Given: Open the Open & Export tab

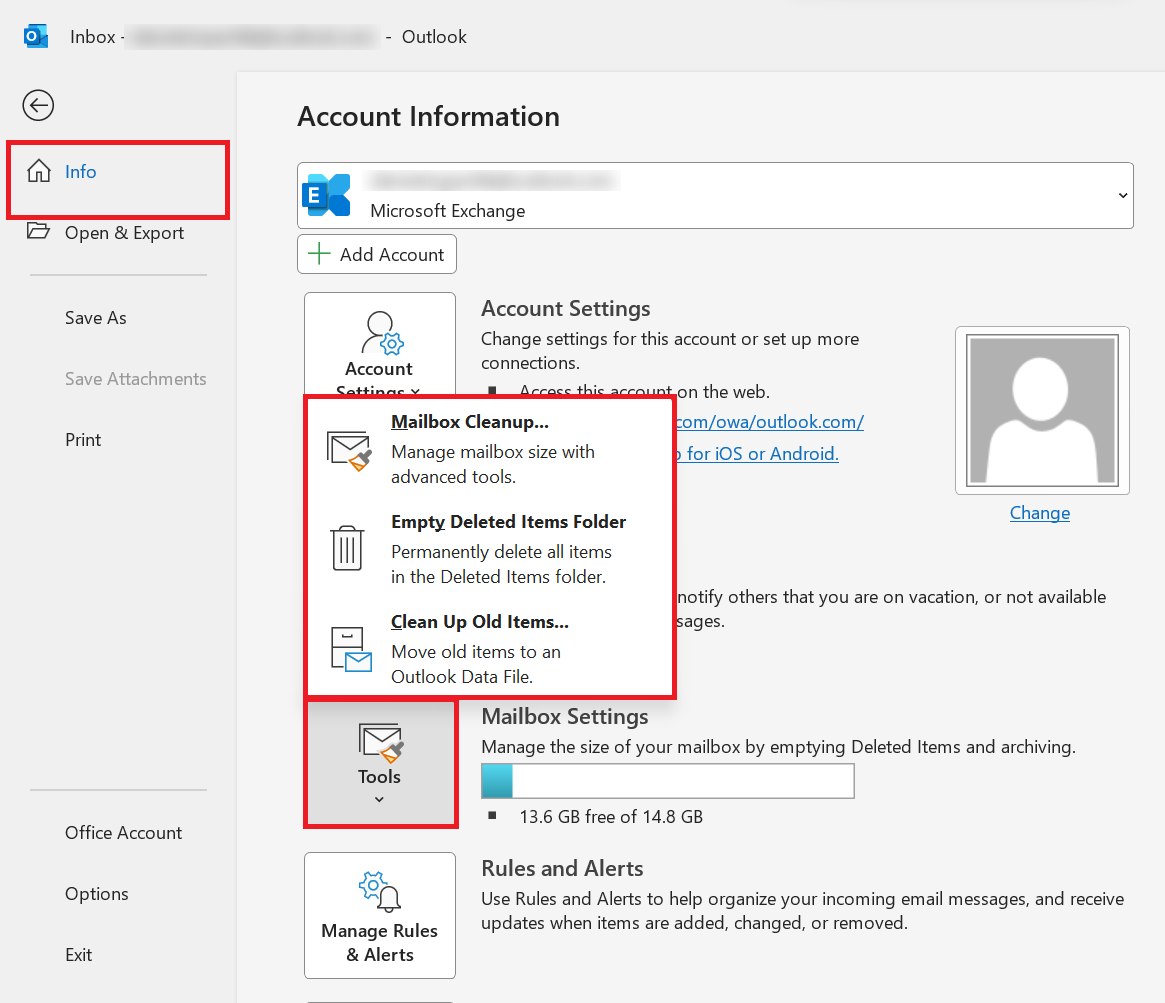Looking at the screenshot, I should pyautogui.click(x=118, y=233).
